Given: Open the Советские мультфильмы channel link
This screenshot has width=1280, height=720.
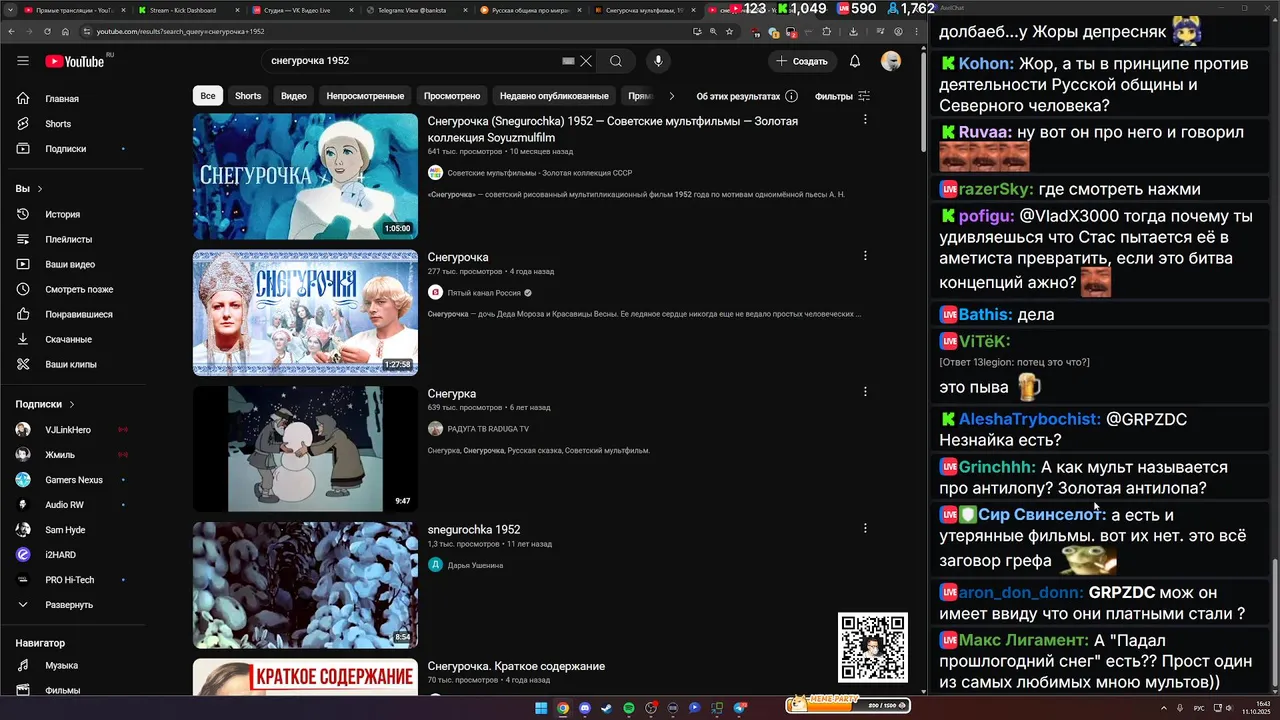Looking at the screenshot, I should pyautogui.click(x=539, y=173).
